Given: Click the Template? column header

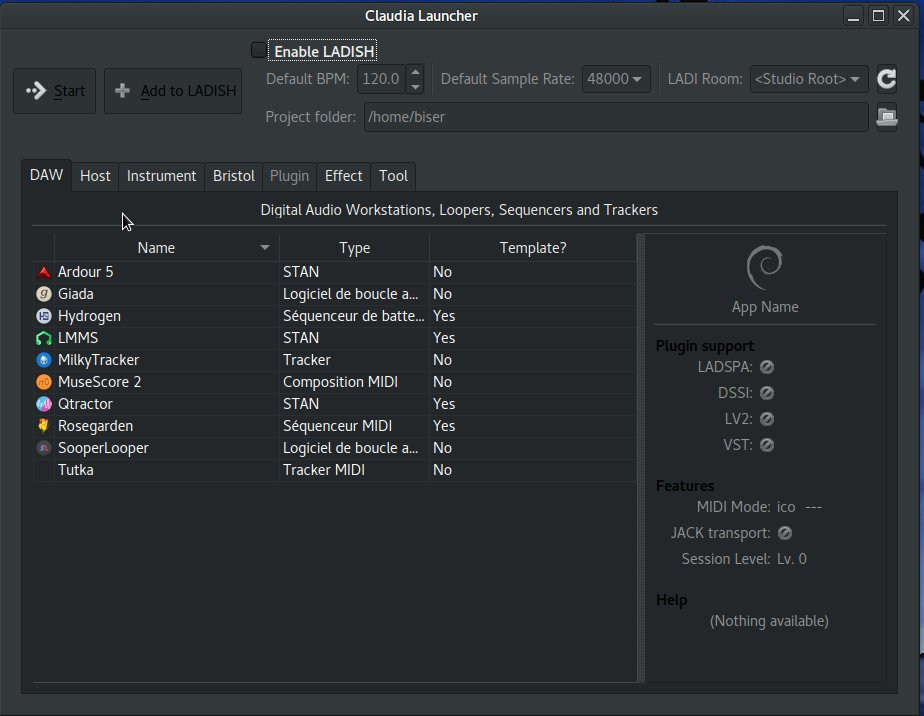Looking at the screenshot, I should pyautogui.click(x=533, y=248).
